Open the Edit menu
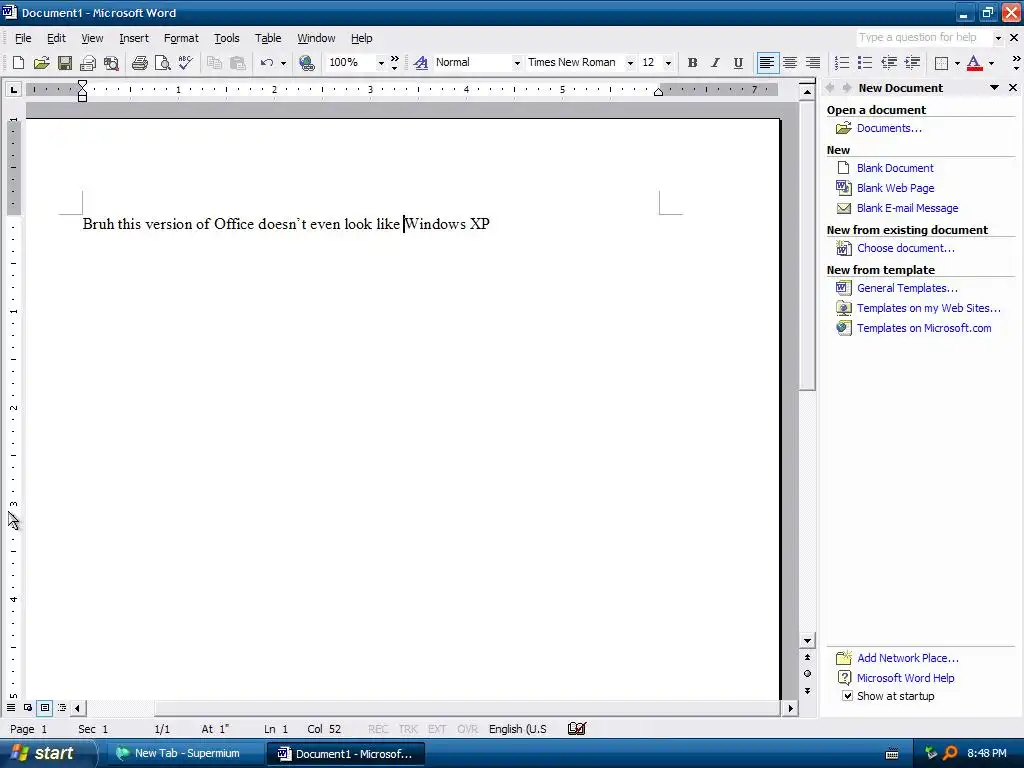Image resolution: width=1024 pixels, height=768 pixels. 56,38
